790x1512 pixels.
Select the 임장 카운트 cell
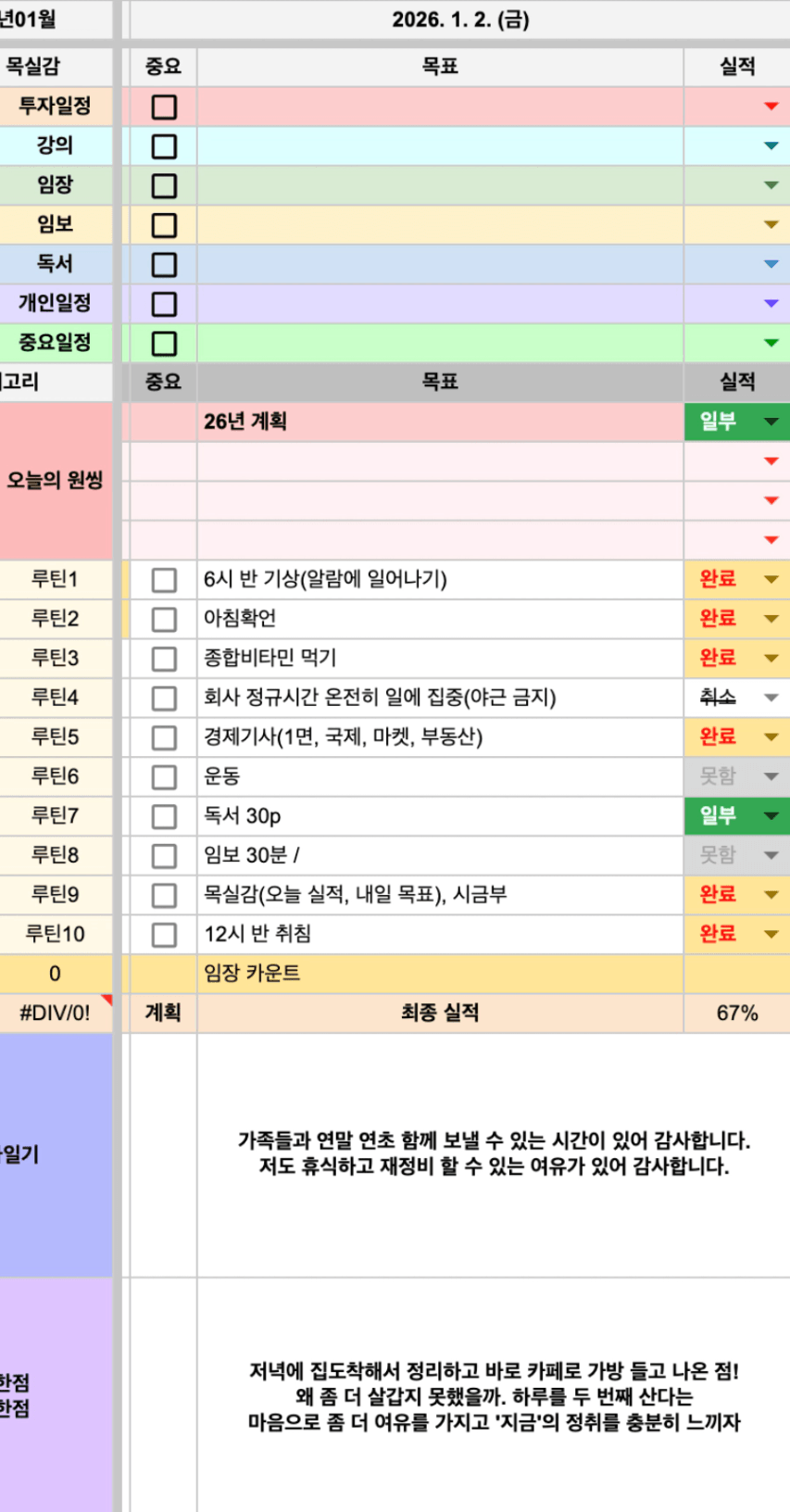pyautogui.click(x=440, y=973)
